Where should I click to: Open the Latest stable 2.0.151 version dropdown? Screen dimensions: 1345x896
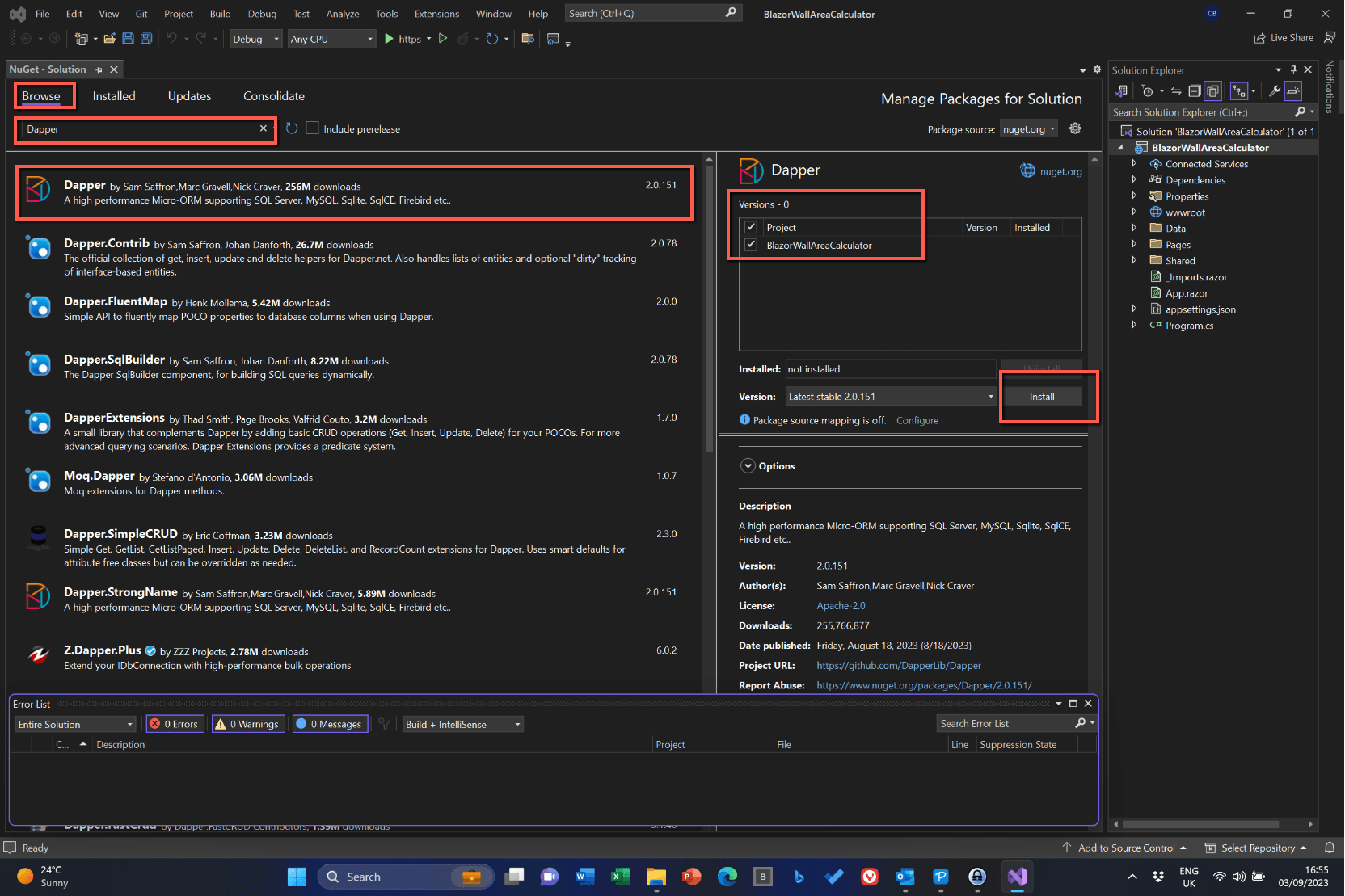pos(892,397)
